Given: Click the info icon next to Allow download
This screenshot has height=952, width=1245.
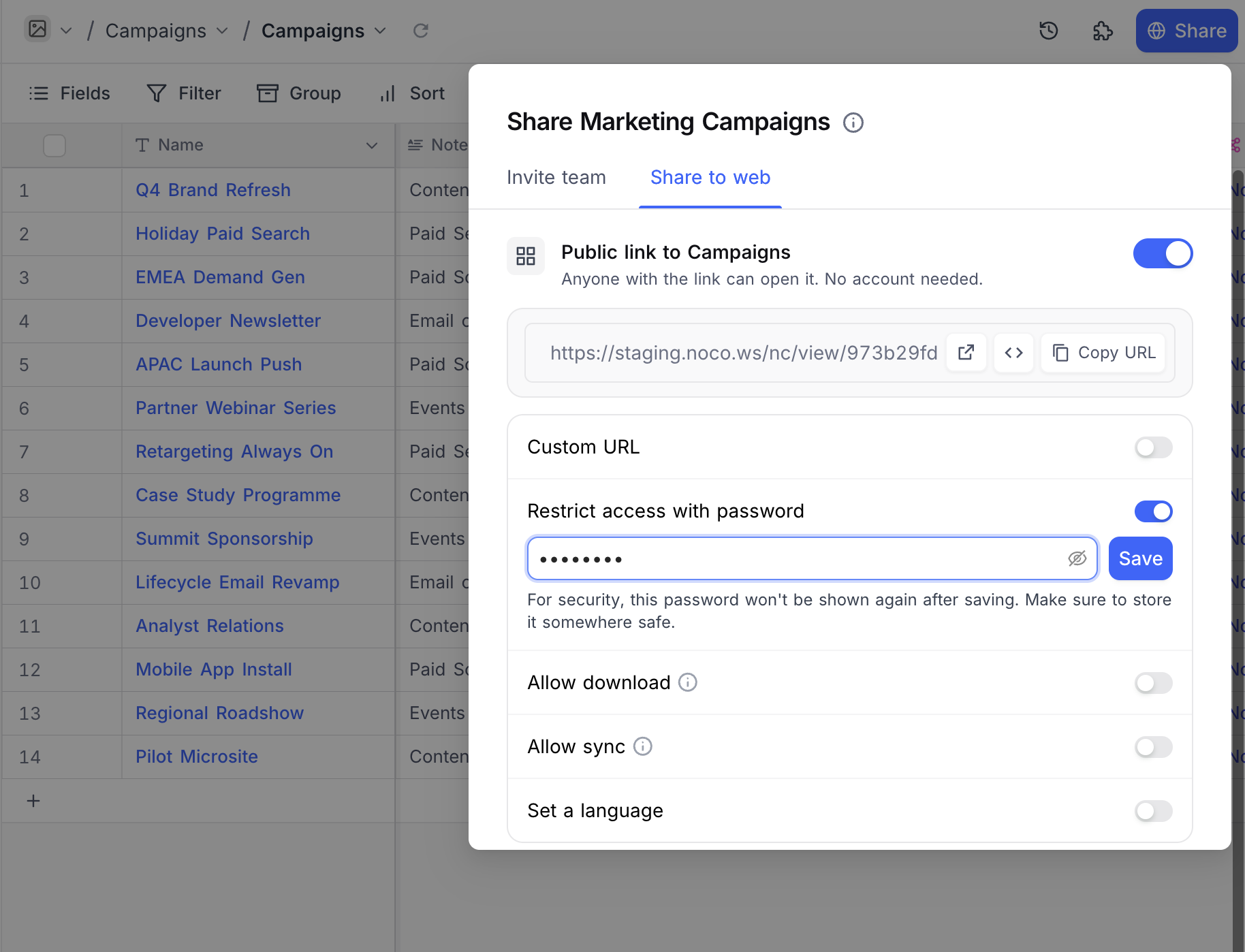Looking at the screenshot, I should coord(688,682).
